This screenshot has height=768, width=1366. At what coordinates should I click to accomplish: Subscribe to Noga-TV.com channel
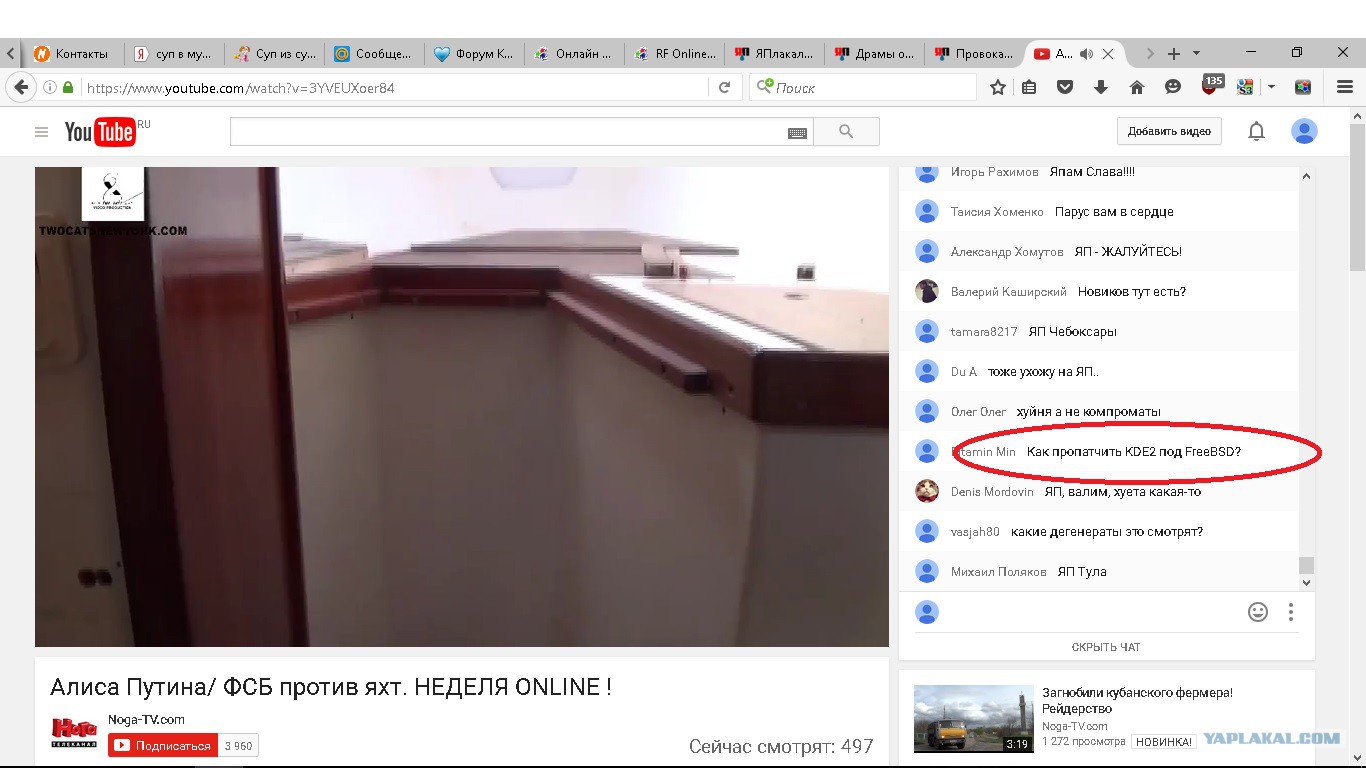(162, 746)
